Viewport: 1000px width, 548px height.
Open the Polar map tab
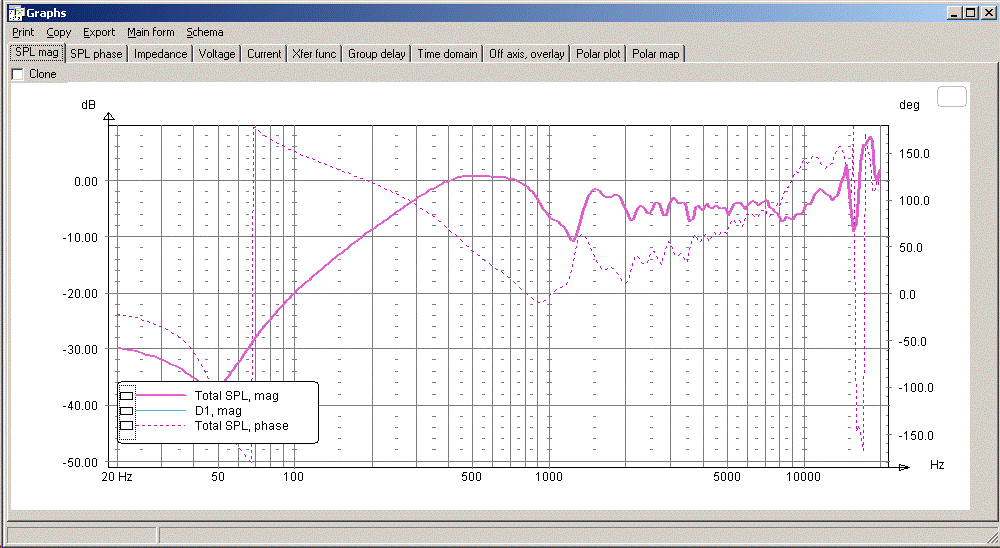coord(656,54)
